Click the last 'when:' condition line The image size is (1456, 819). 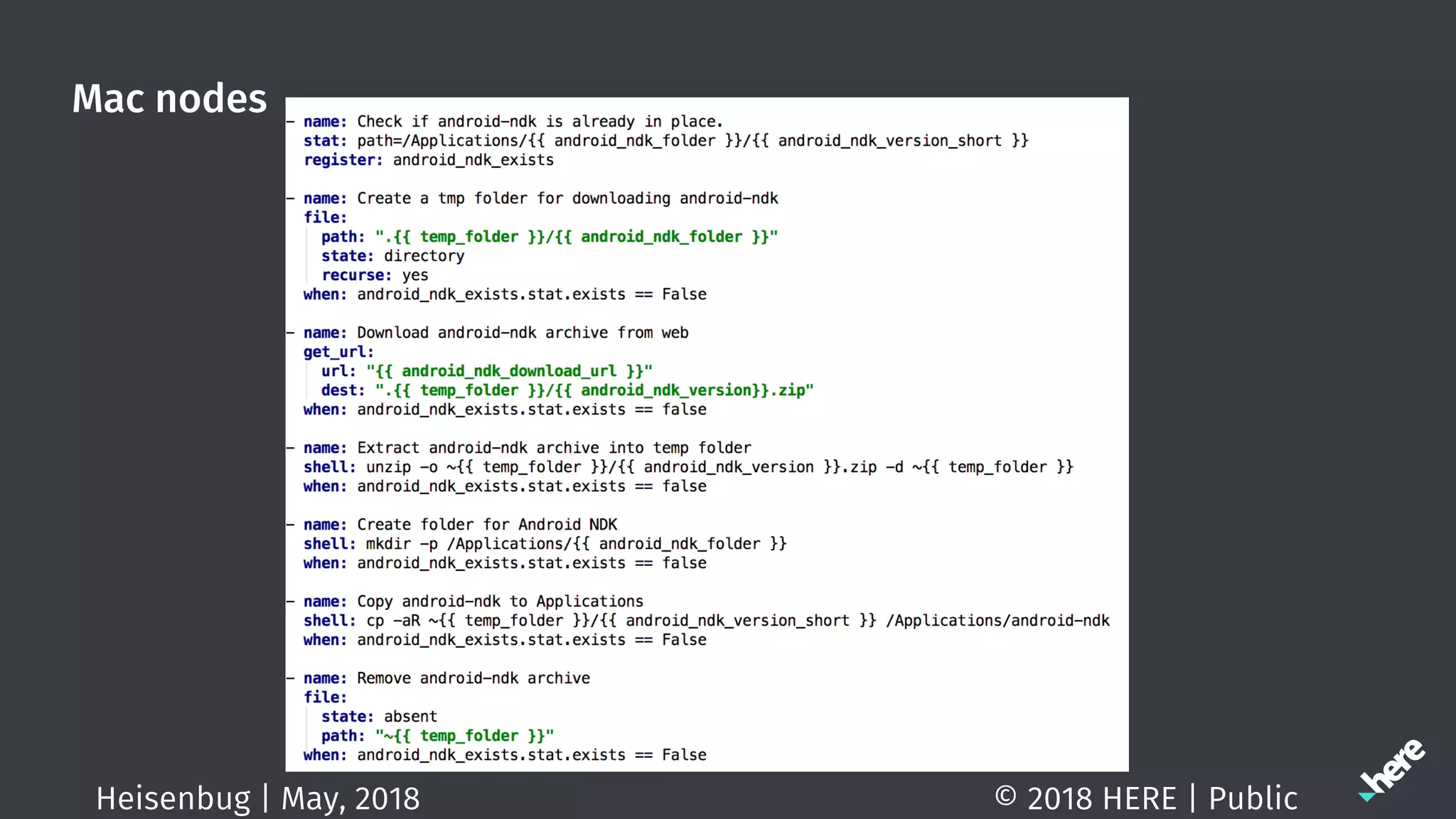(x=505, y=755)
